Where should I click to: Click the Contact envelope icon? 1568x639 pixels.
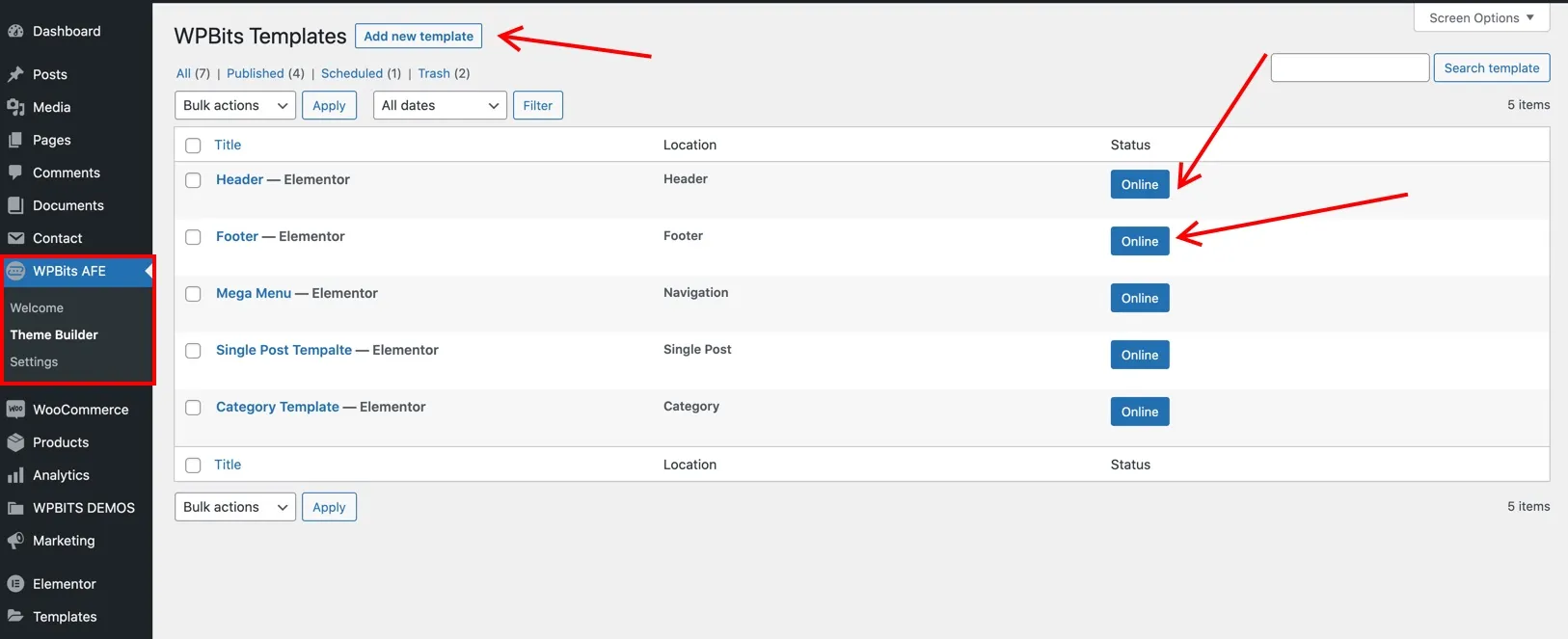click(x=15, y=238)
